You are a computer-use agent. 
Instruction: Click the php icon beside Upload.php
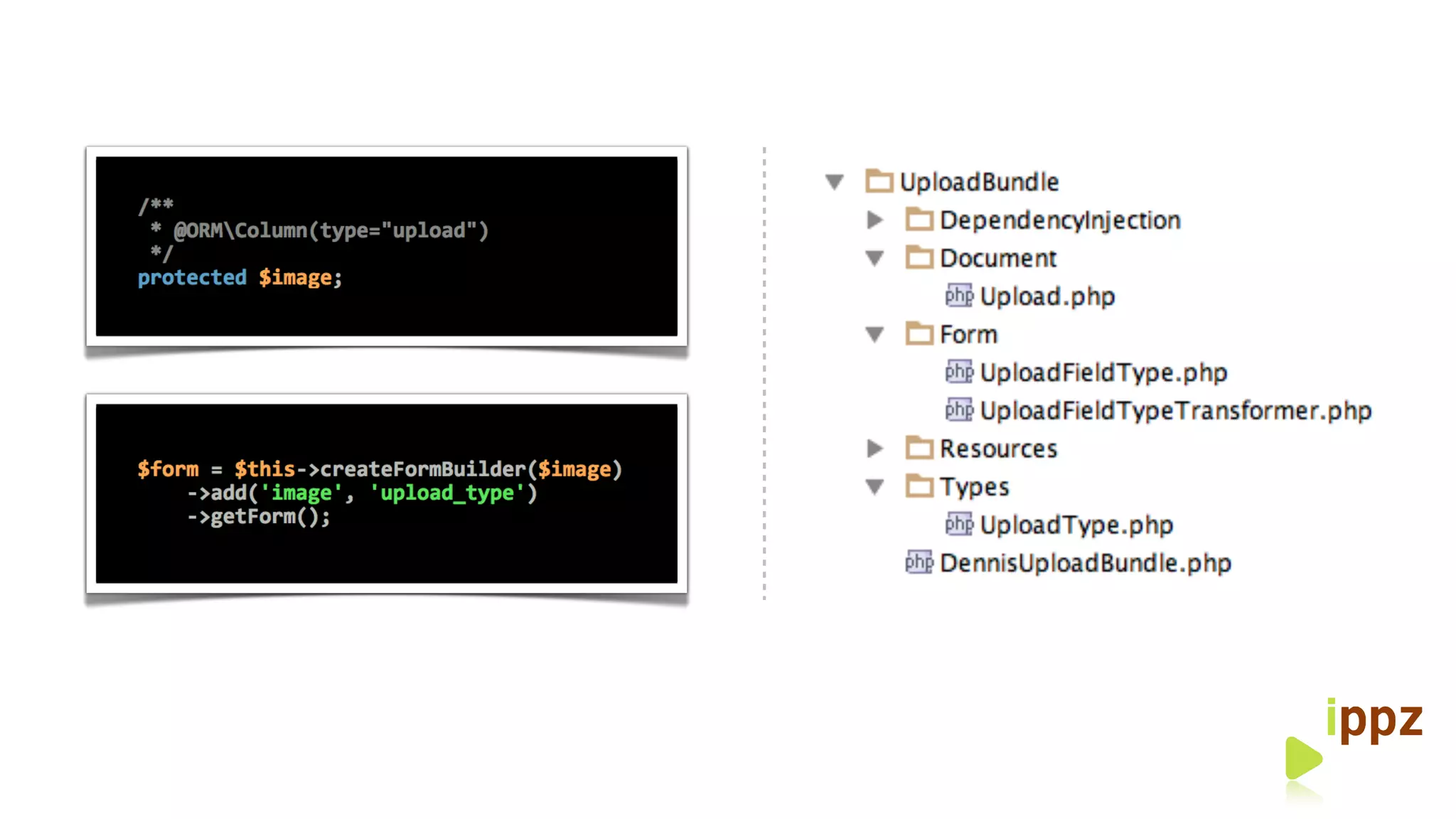pos(959,296)
